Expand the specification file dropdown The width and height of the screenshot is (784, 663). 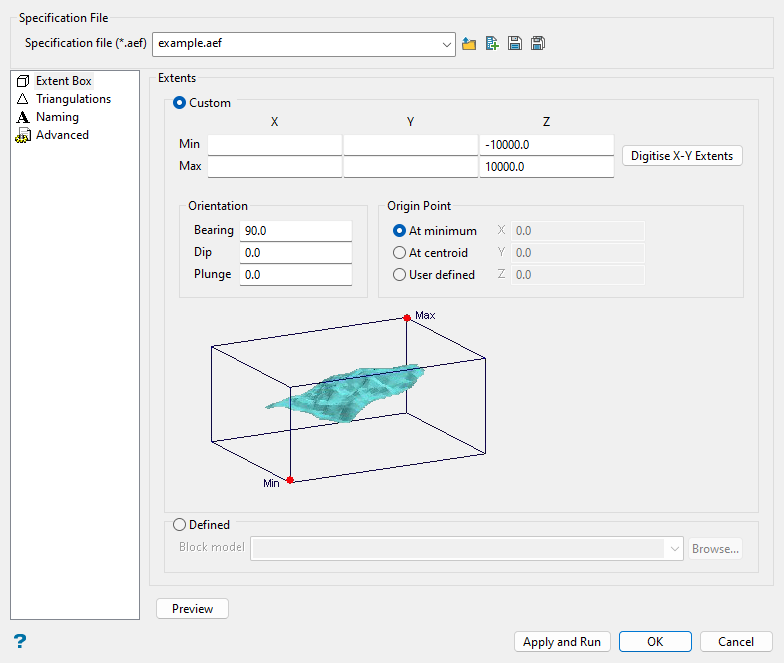446,44
